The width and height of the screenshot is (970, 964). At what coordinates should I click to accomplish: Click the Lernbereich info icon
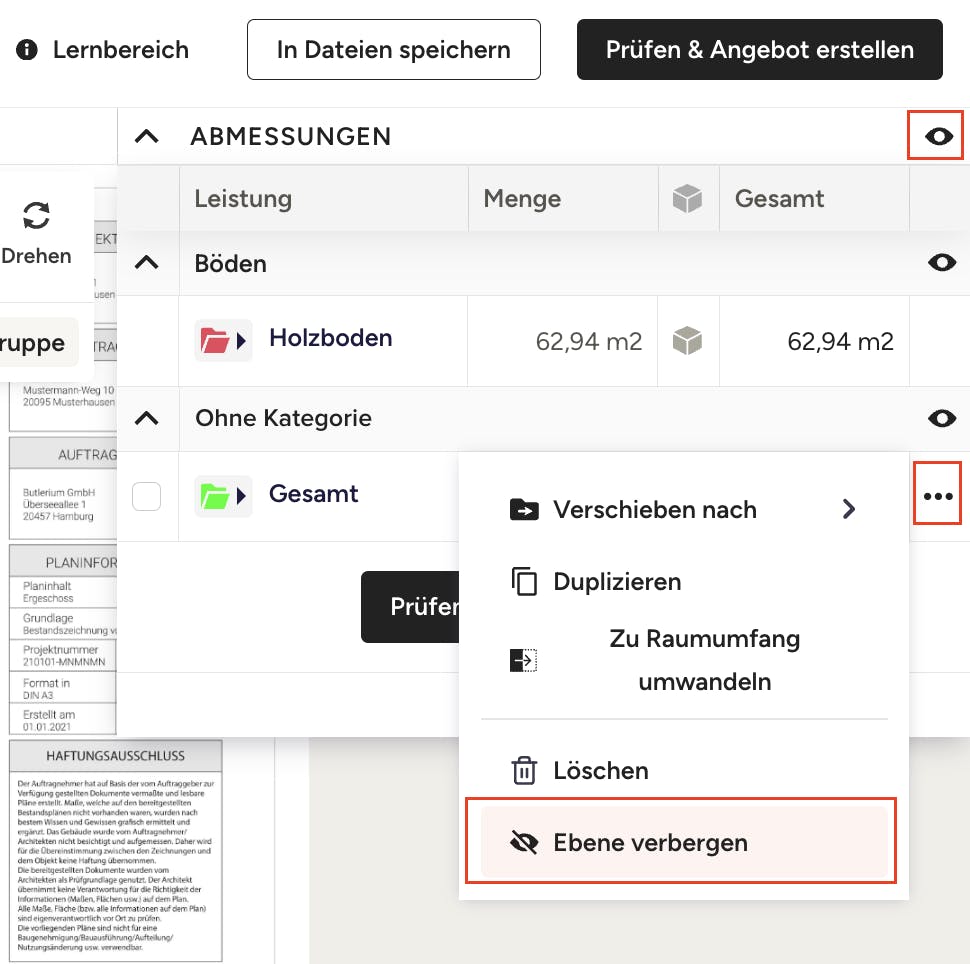point(27,49)
